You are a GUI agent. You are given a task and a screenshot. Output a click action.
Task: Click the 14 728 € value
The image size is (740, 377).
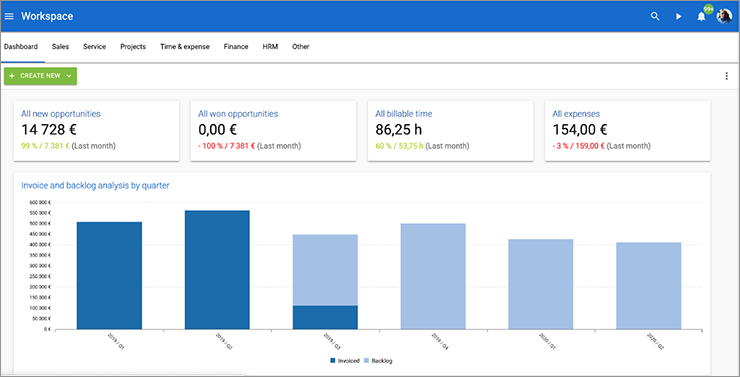49,129
